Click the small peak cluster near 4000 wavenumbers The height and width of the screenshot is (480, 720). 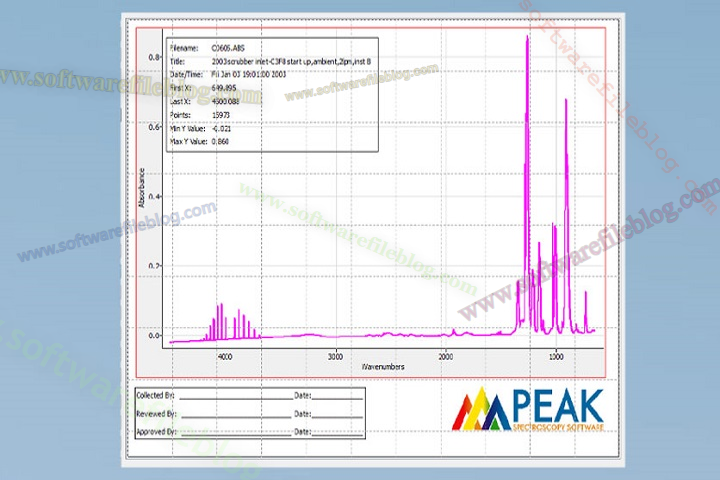point(227,322)
